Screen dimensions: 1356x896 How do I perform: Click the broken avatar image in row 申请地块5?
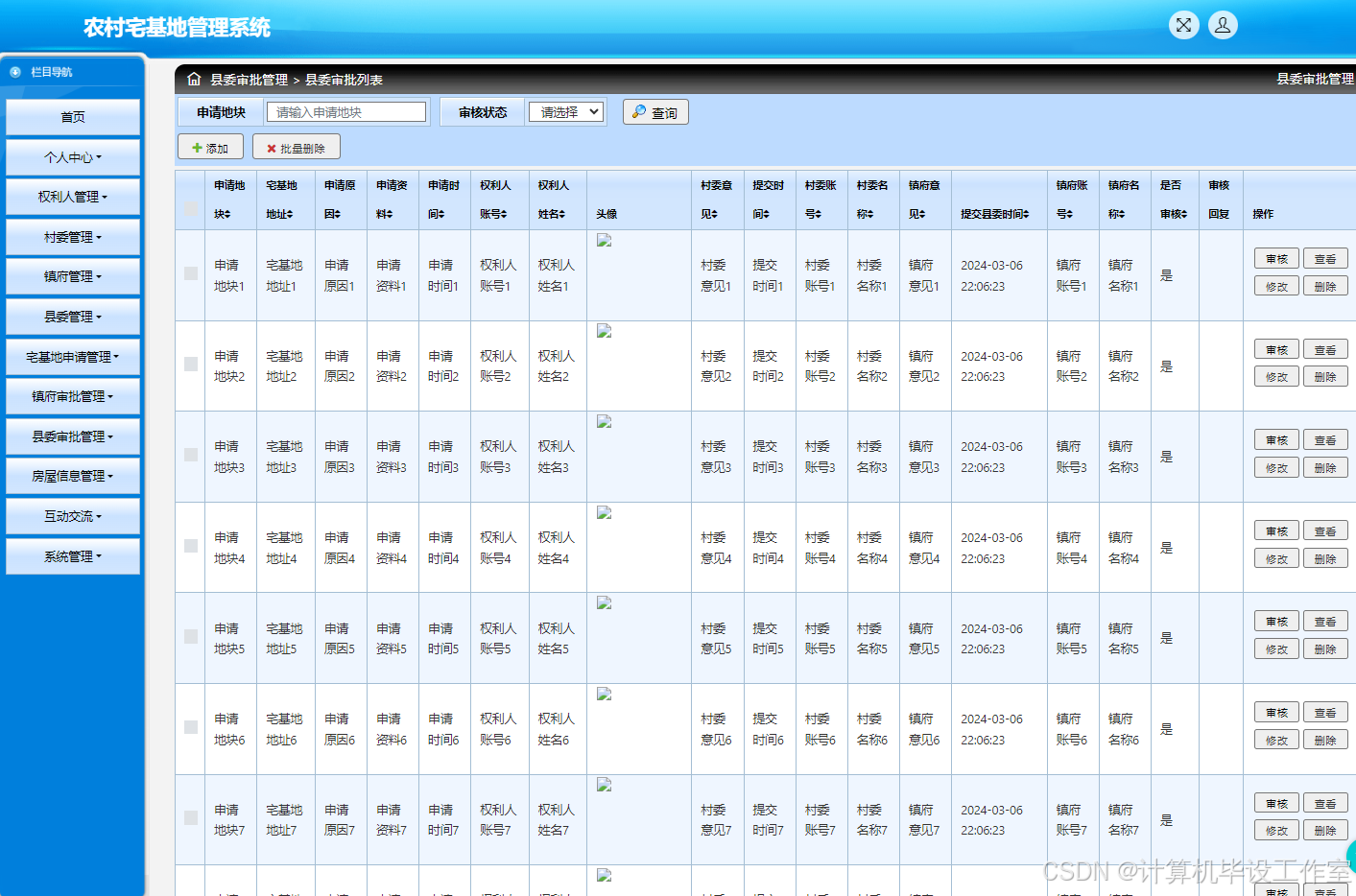pos(605,602)
